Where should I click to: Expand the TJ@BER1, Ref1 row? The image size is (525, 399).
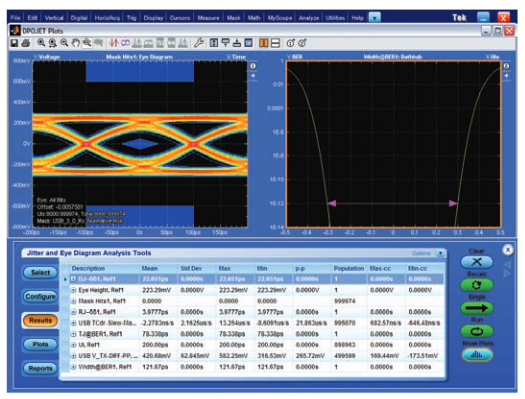click(x=73, y=334)
